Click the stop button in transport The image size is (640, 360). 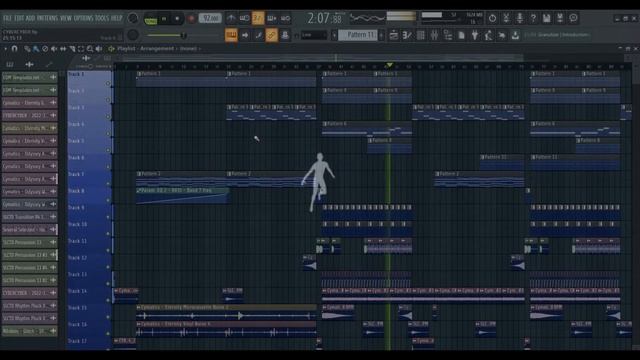[x=177, y=18]
